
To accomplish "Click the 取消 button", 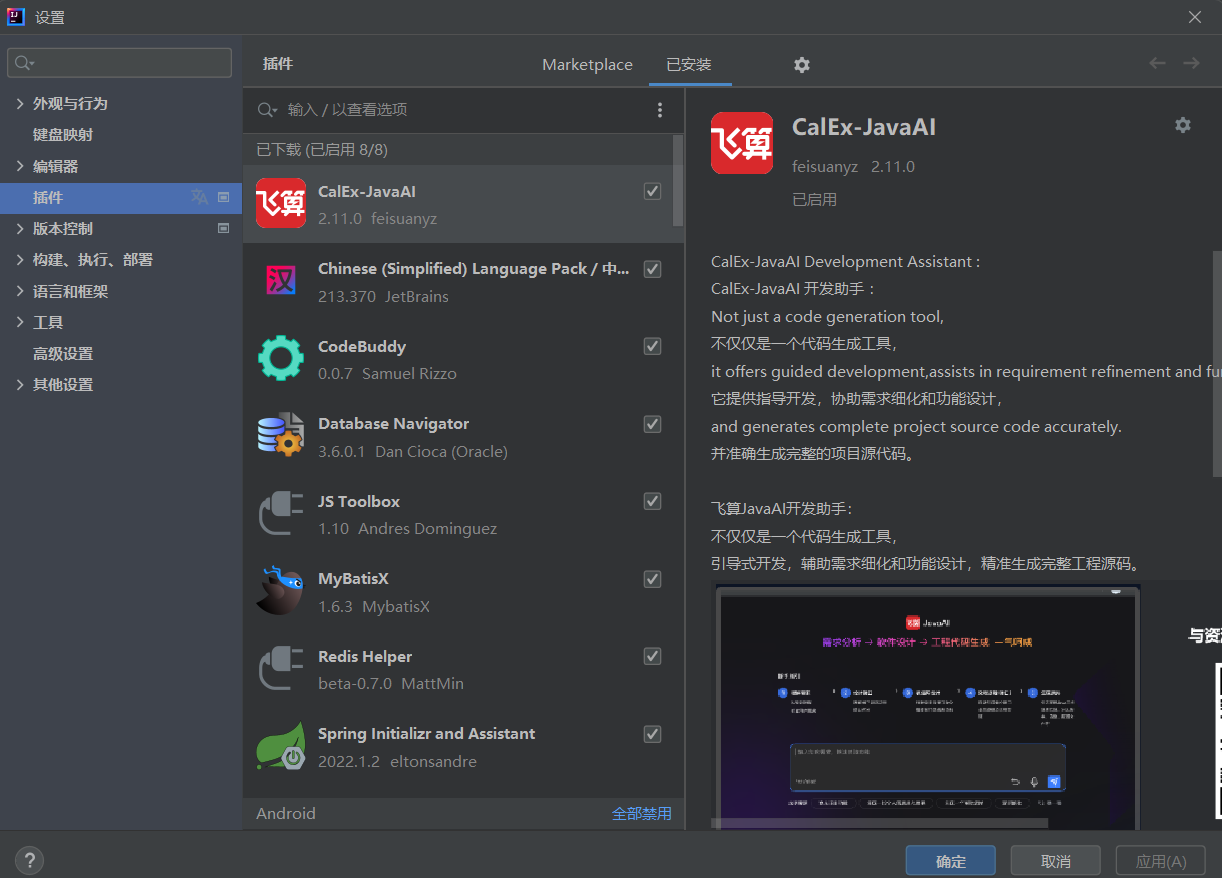I will click(1055, 861).
